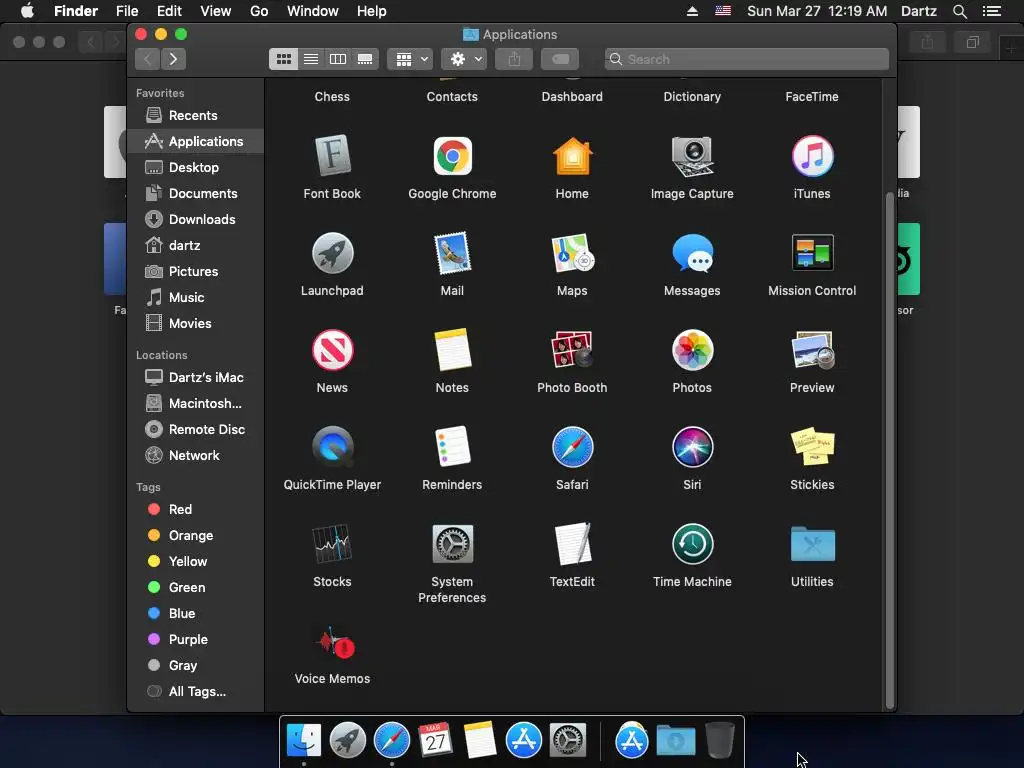This screenshot has width=1024, height=768.
Task: Select the Photos app icon
Action: point(692,350)
